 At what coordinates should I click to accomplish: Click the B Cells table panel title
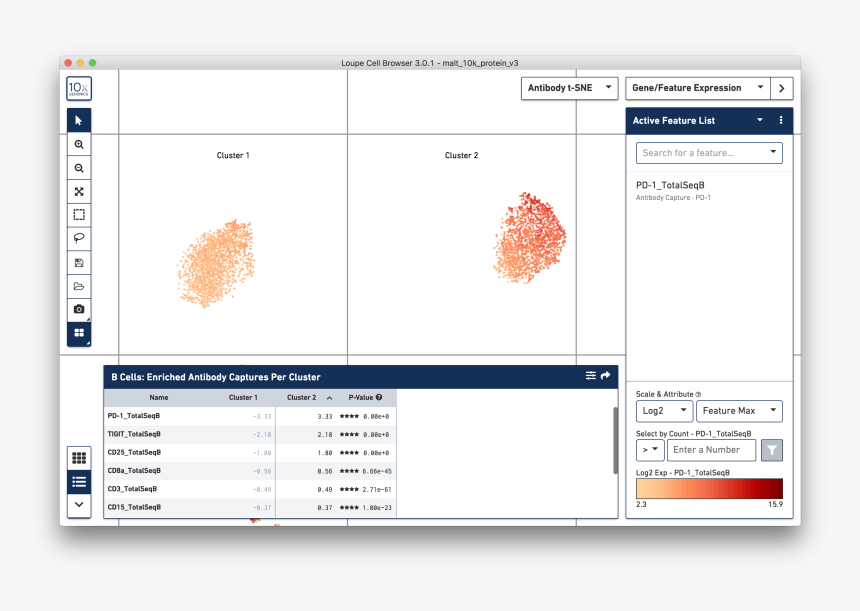pos(216,377)
